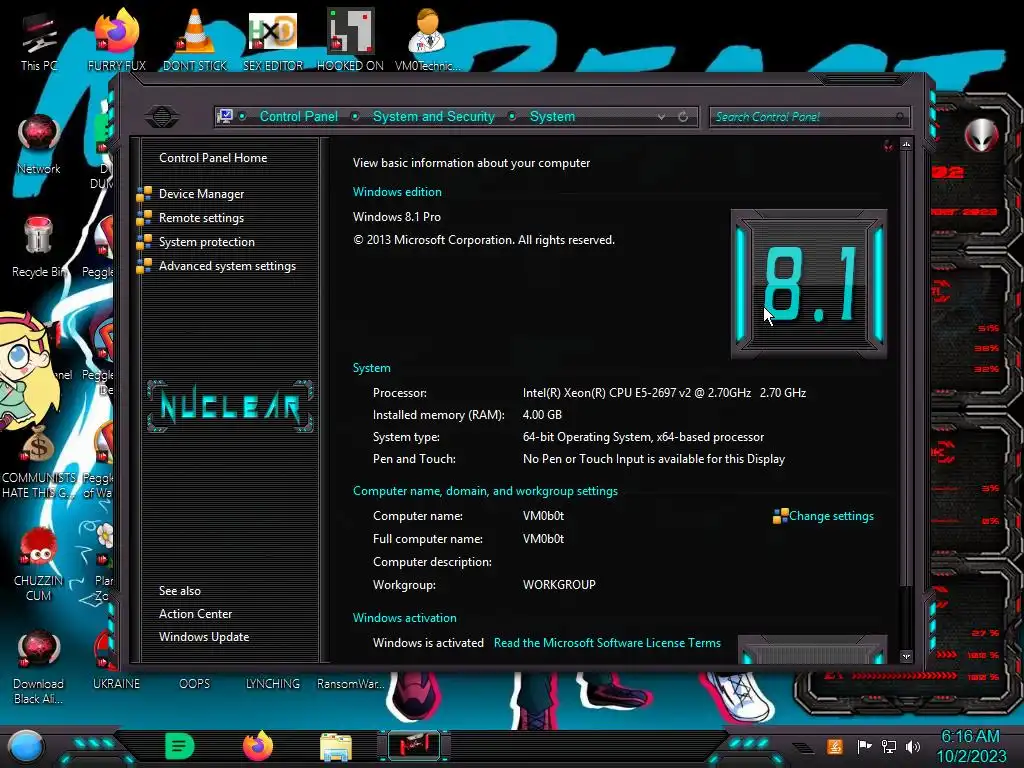The width and height of the screenshot is (1024, 768).
Task: Click the scrollbar up arrow
Action: click(x=906, y=144)
